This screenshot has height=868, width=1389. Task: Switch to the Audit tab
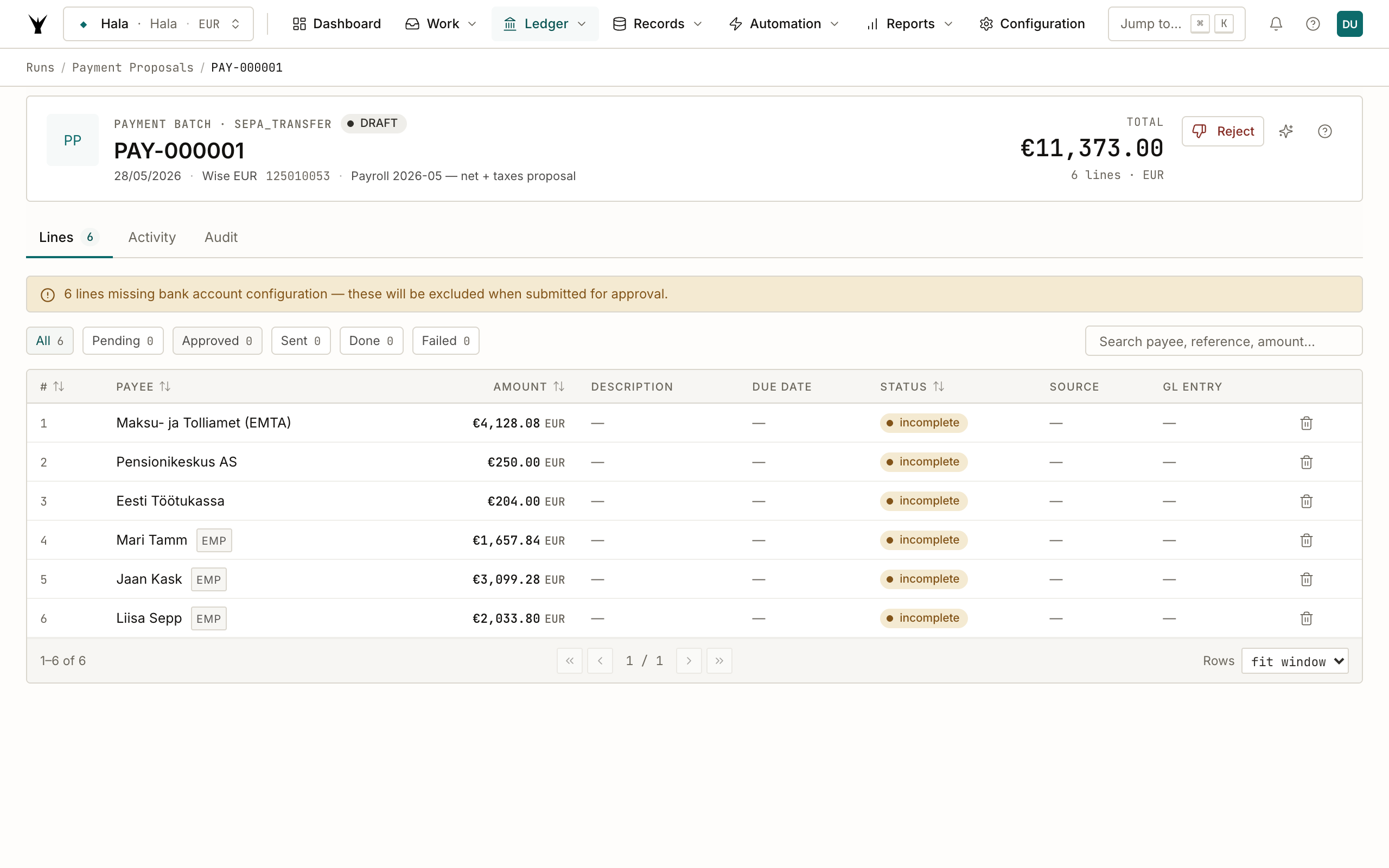click(x=221, y=237)
